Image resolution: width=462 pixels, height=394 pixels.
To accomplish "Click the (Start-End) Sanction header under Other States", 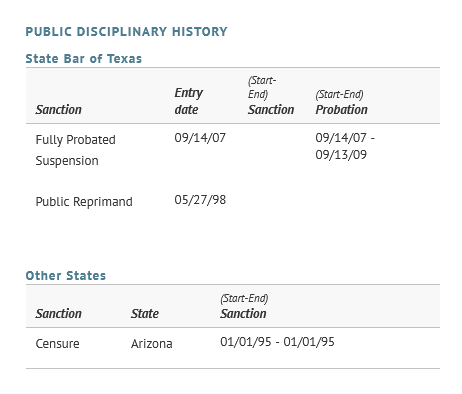I will click(244, 306).
